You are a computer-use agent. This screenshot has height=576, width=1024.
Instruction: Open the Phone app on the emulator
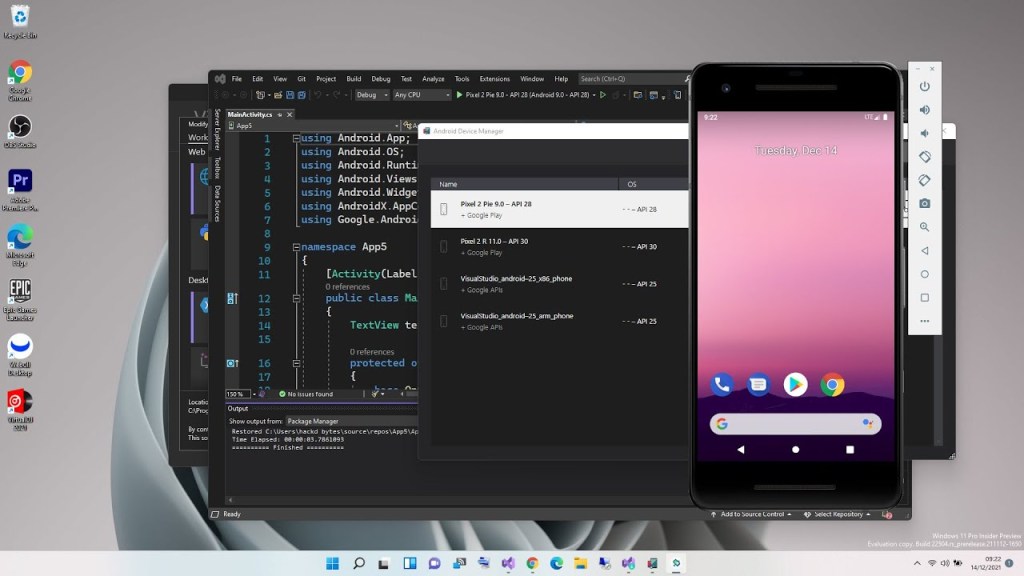click(x=722, y=383)
